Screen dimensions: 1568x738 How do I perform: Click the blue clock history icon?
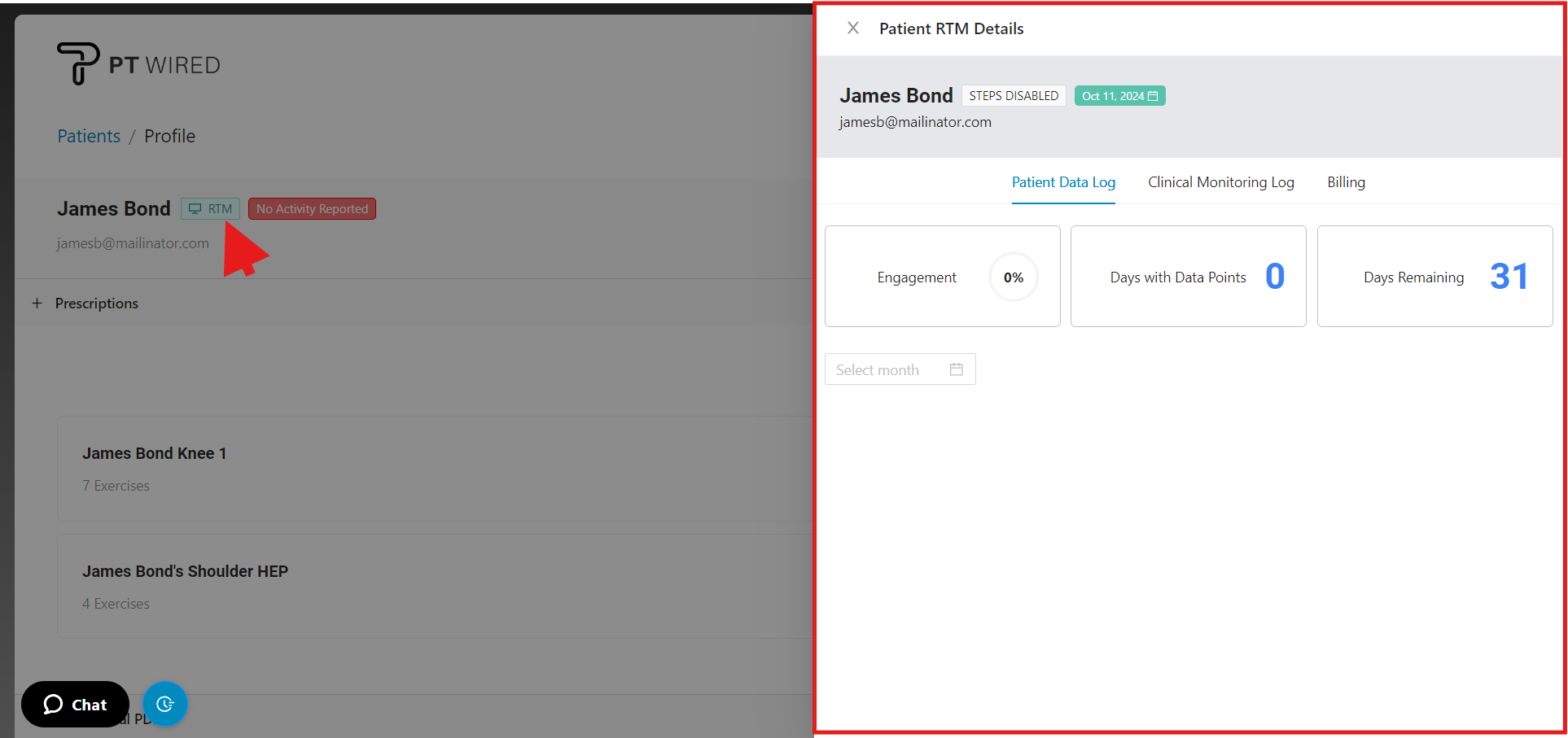165,704
